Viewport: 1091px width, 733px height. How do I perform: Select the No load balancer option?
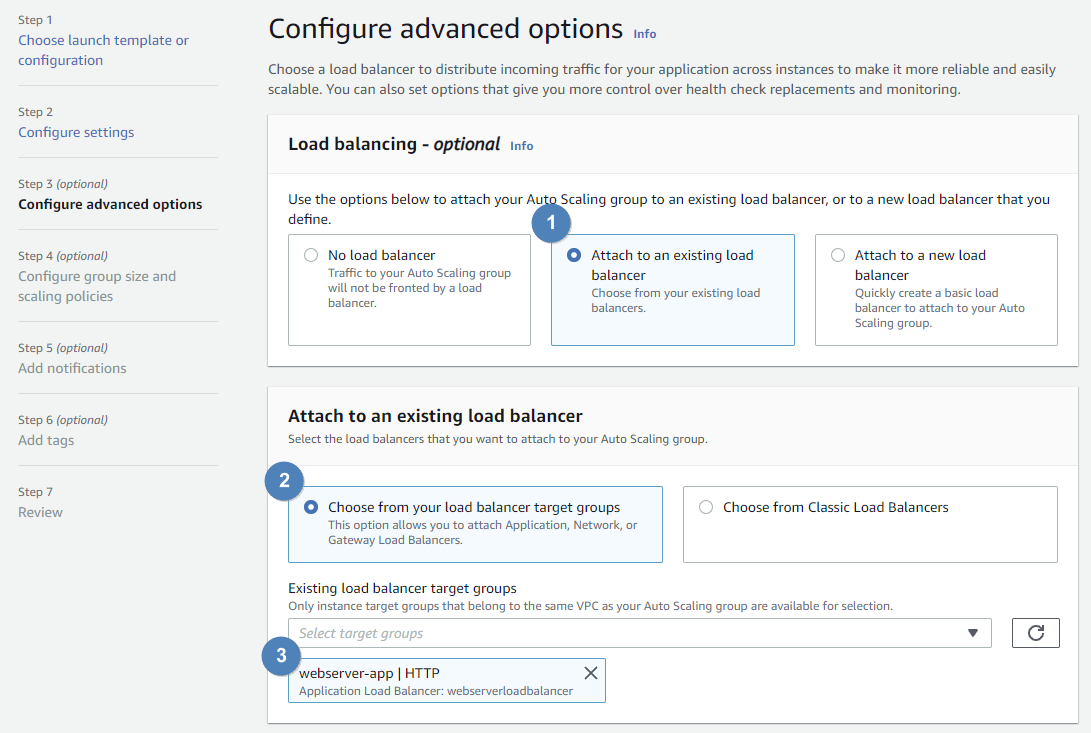[x=311, y=255]
